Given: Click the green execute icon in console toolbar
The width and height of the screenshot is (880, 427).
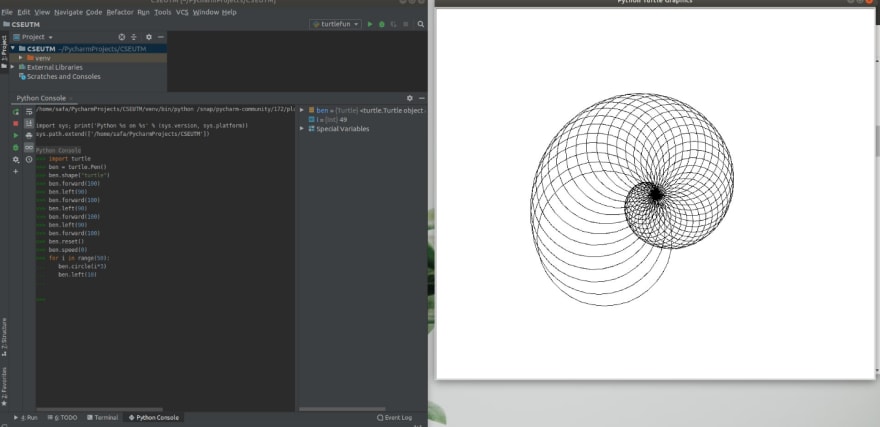Looking at the screenshot, I should click(16, 135).
